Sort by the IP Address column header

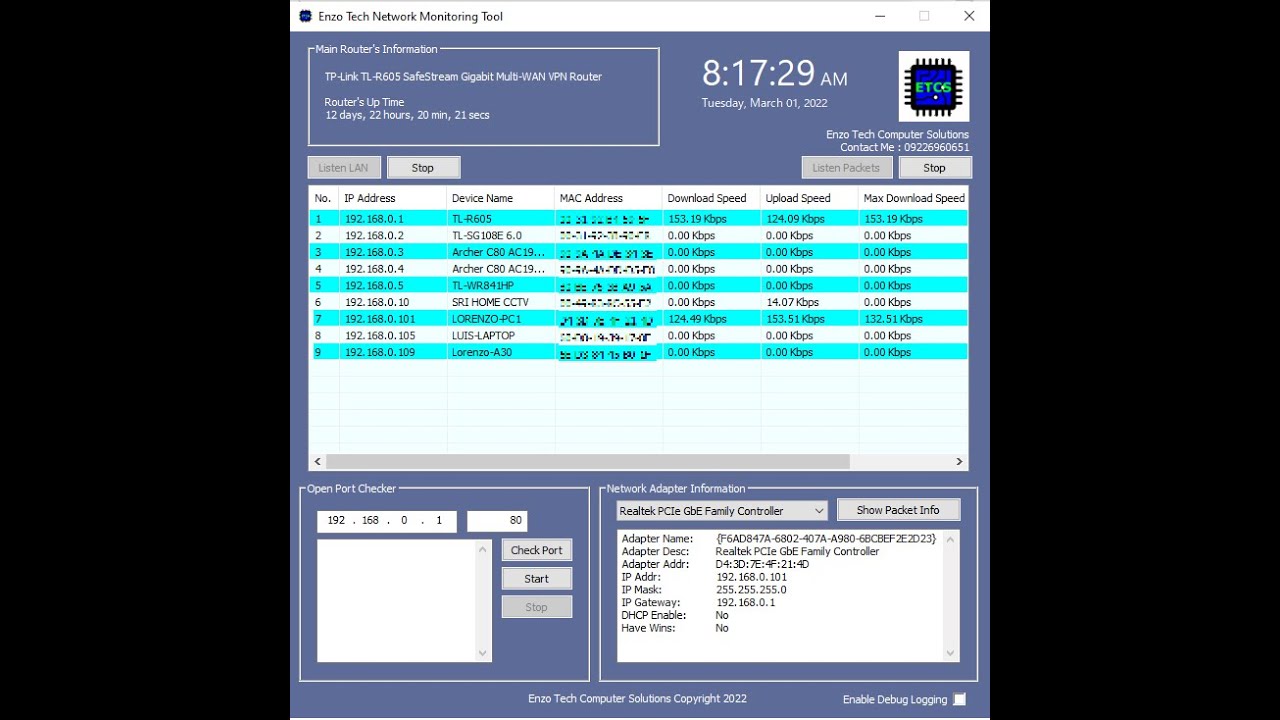click(x=393, y=198)
